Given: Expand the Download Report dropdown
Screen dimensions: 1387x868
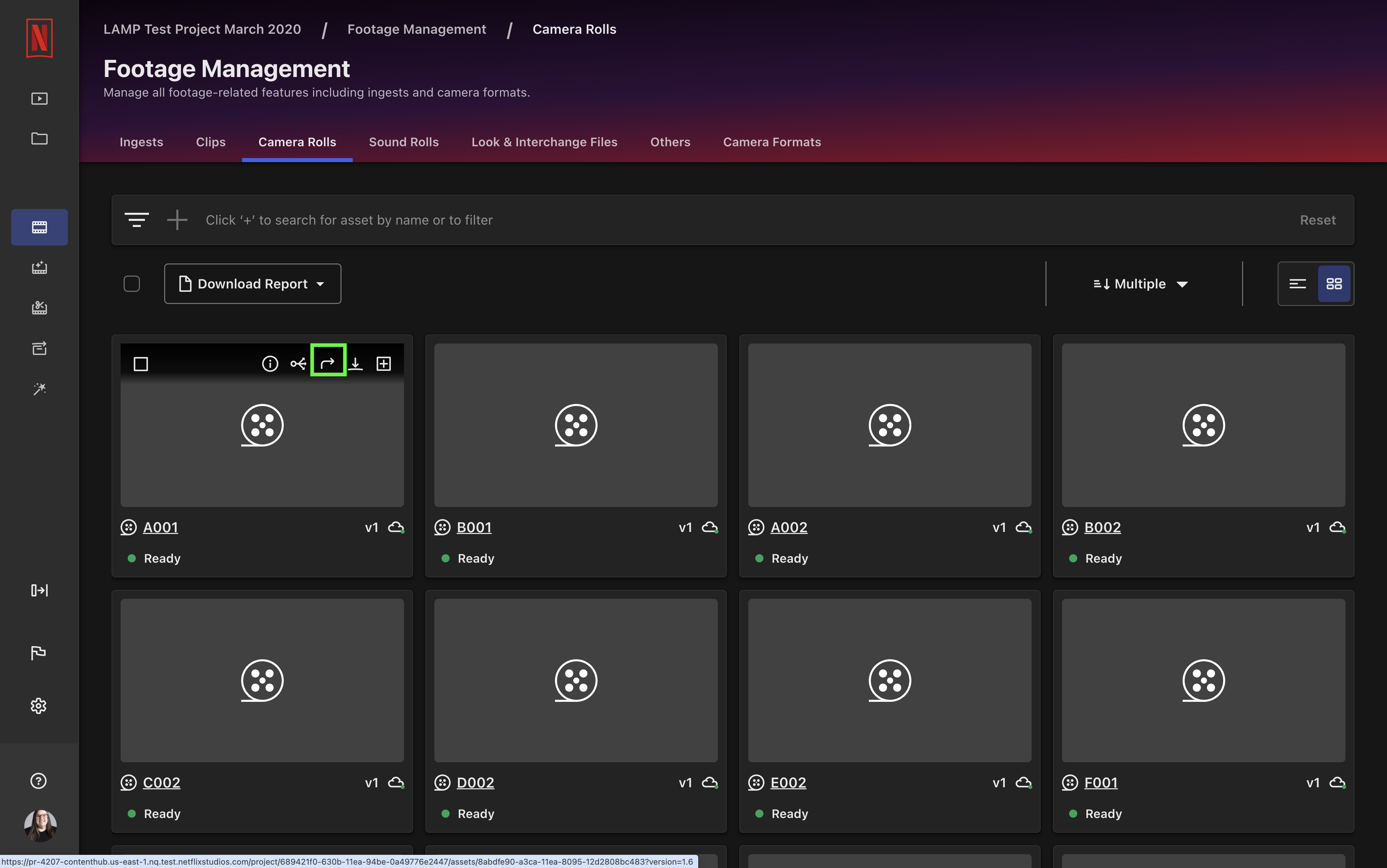Looking at the screenshot, I should coord(253,284).
